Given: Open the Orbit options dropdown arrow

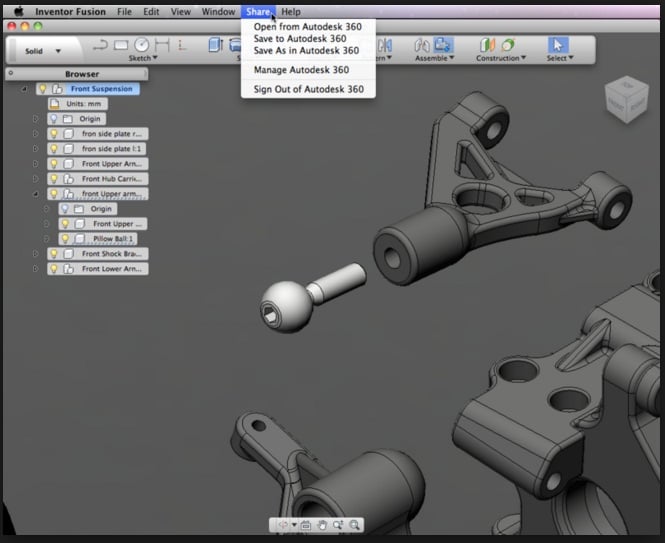Looking at the screenshot, I should coord(294,525).
